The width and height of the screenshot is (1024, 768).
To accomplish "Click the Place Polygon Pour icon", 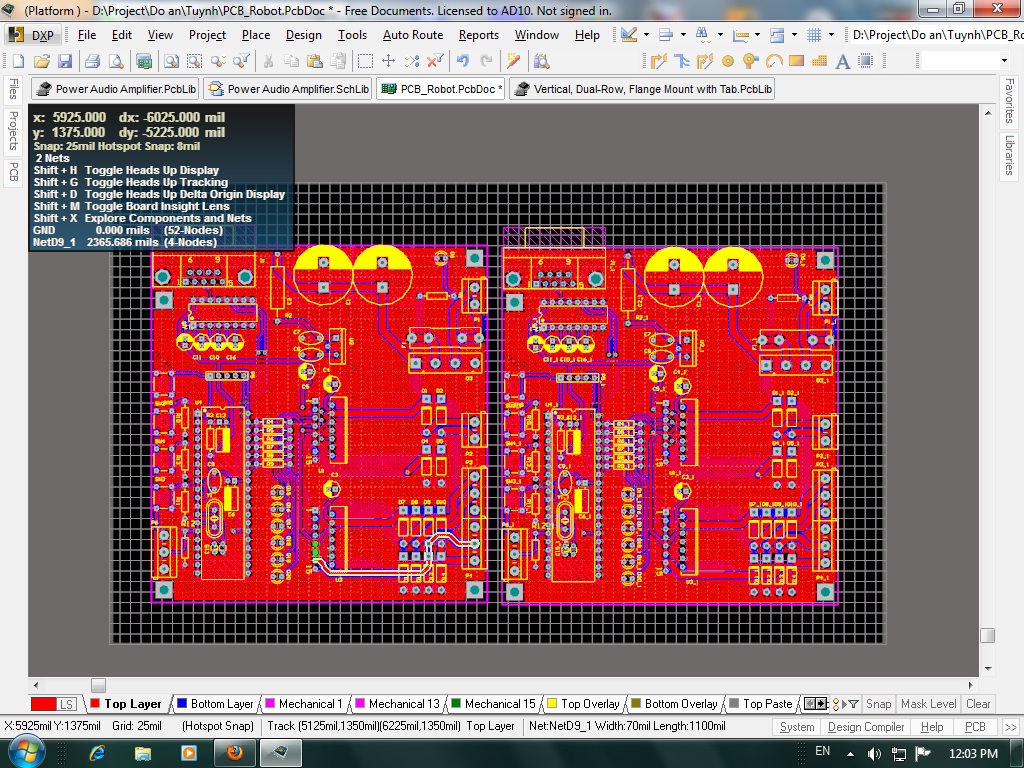I will pyautogui.click(x=819, y=61).
